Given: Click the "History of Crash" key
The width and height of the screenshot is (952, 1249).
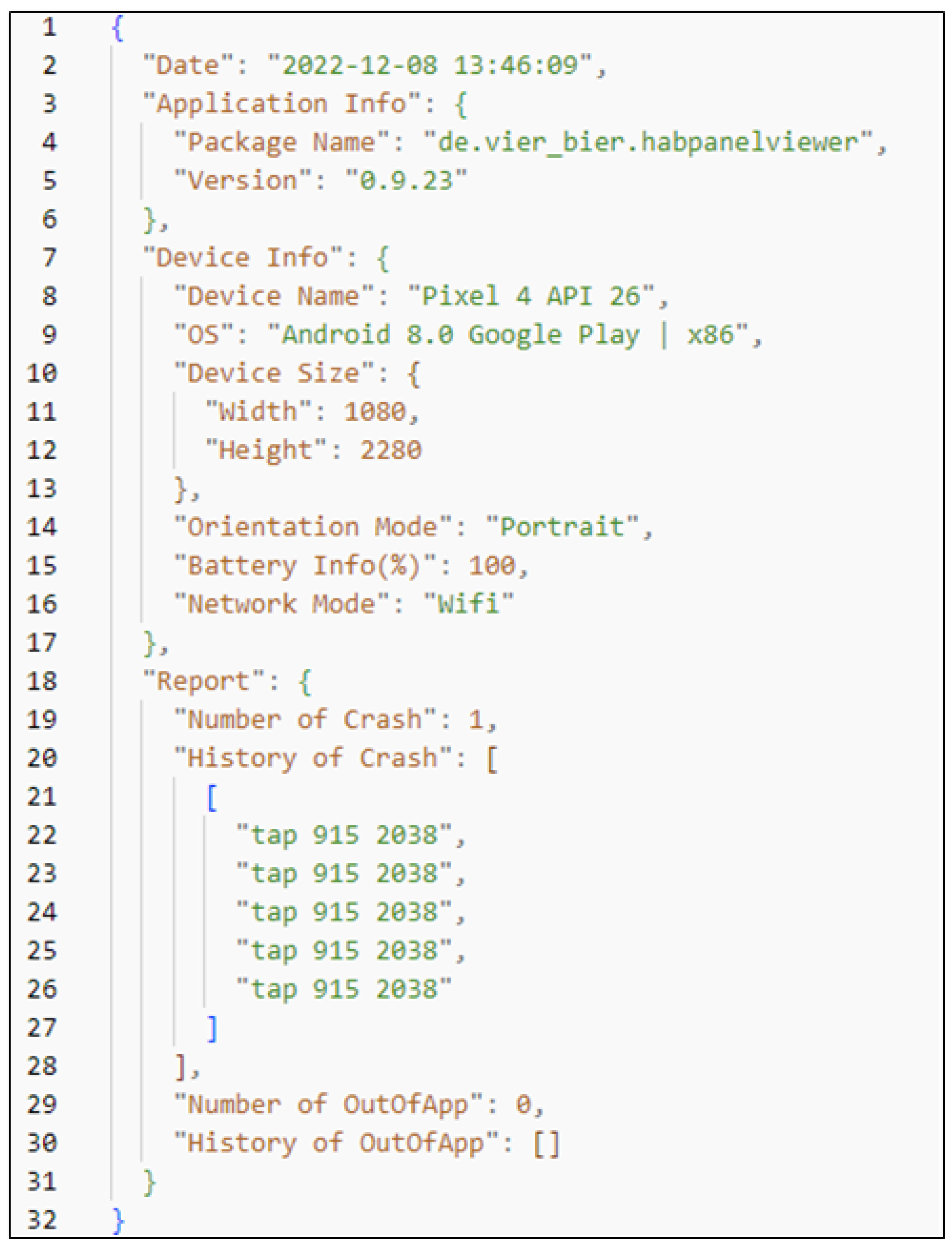Looking at the screenshot, I should click(x=313, y=758).
